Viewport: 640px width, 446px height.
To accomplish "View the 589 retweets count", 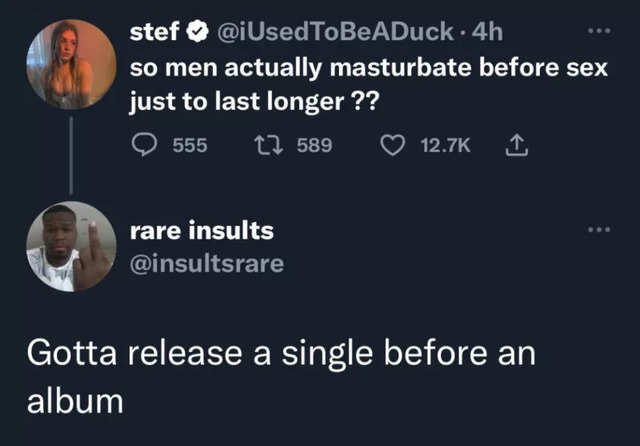I will coord(314,146).
